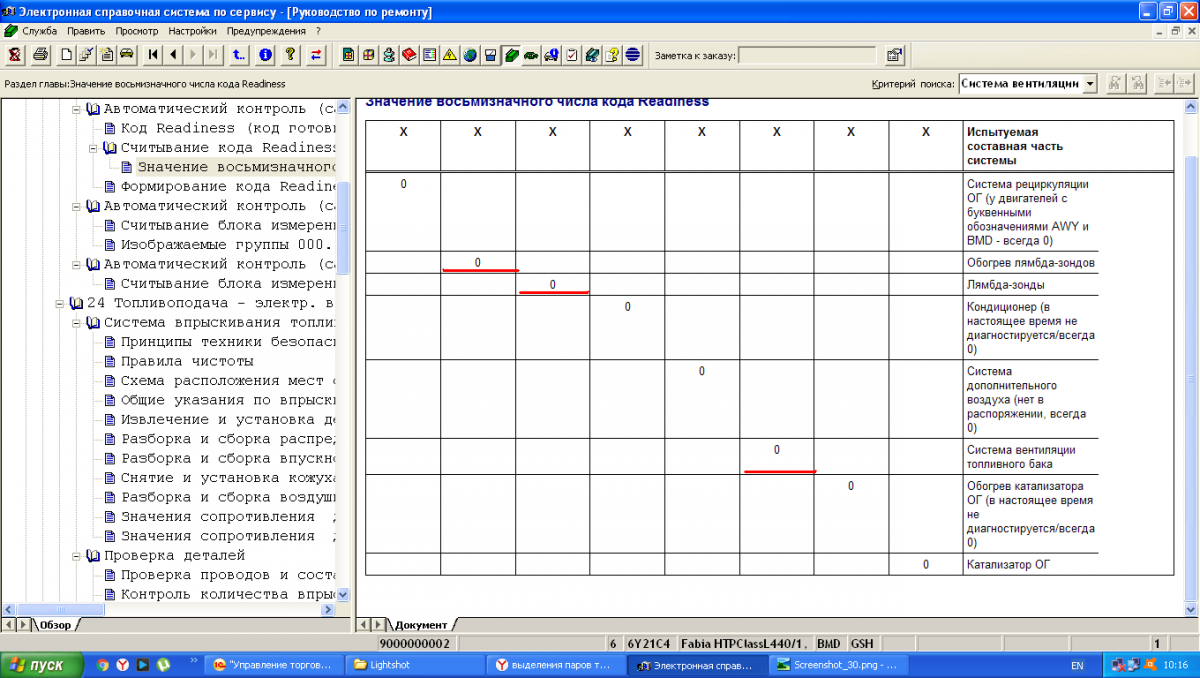Collapse 'Считывание кода Readiness' node
This screenshot has height=678, width=1200.
click(94, 148)
